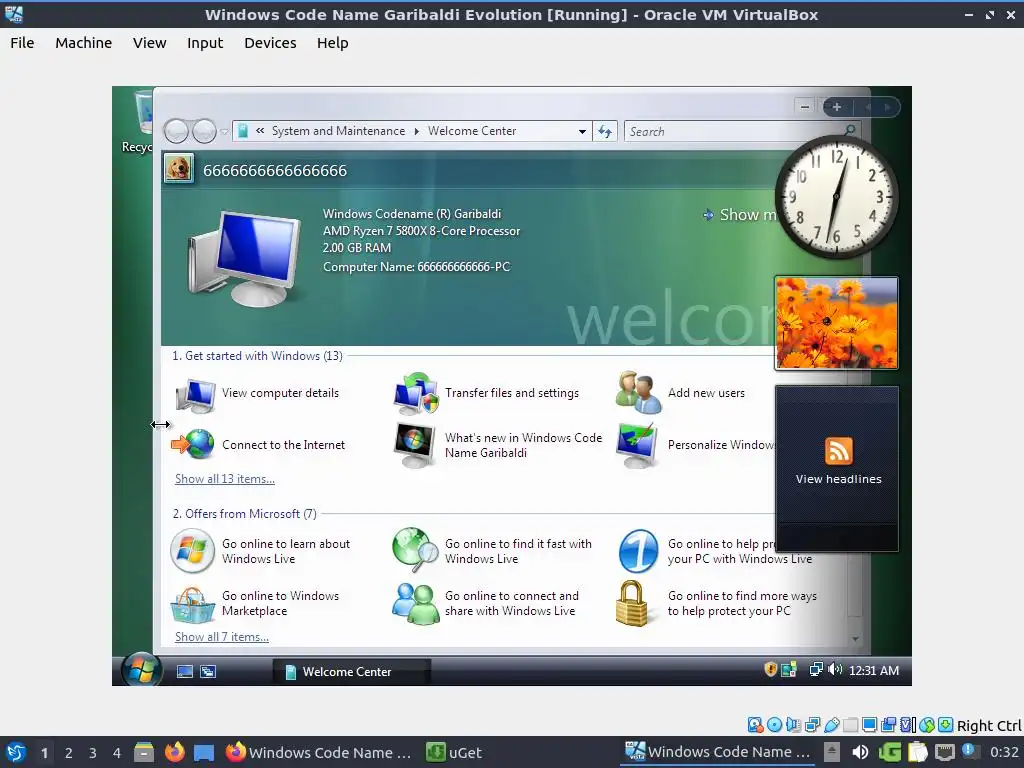This screenshot has height=768, width=1024.
Task: Click the search magnifier icon
Action: pos(850,131)
